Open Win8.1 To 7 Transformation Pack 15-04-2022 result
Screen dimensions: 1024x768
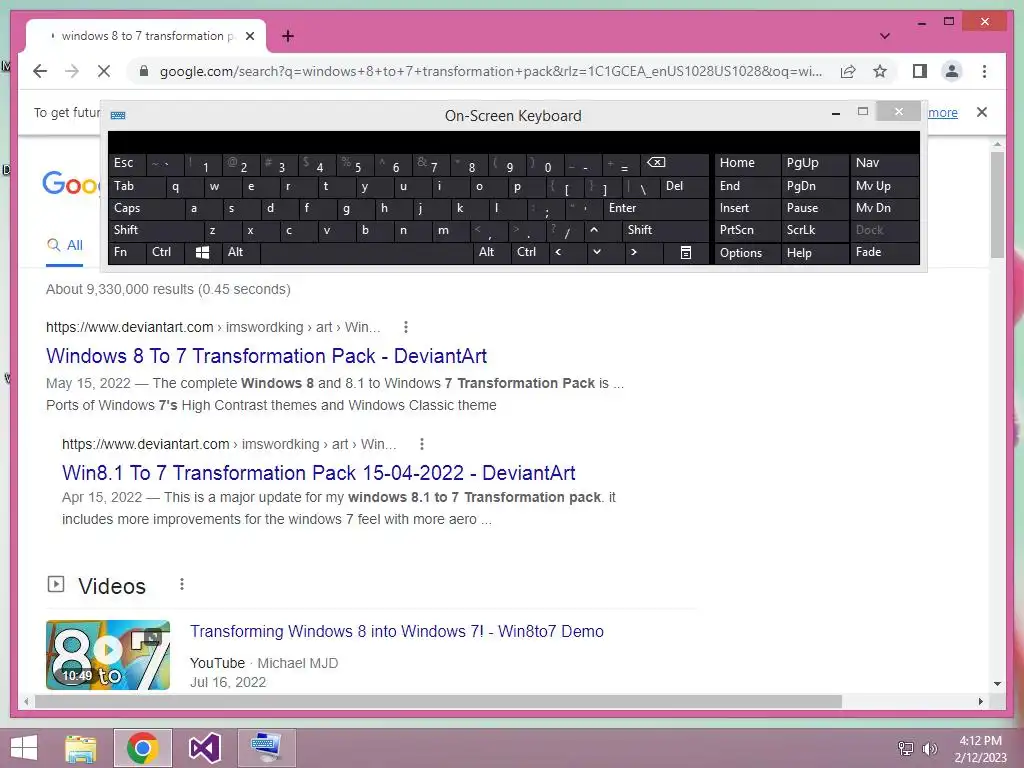[319, 473]
